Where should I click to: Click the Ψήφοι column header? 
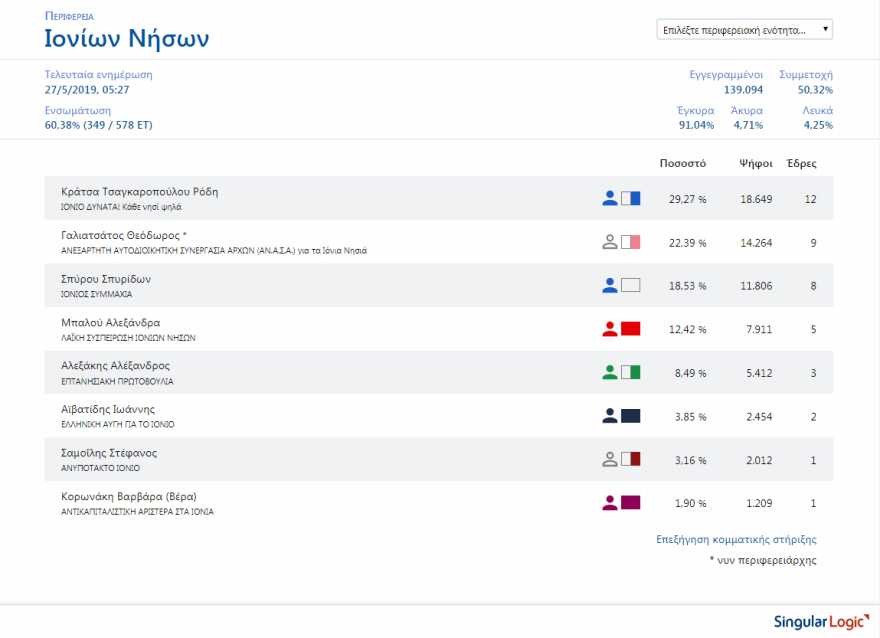coord(755,163)
